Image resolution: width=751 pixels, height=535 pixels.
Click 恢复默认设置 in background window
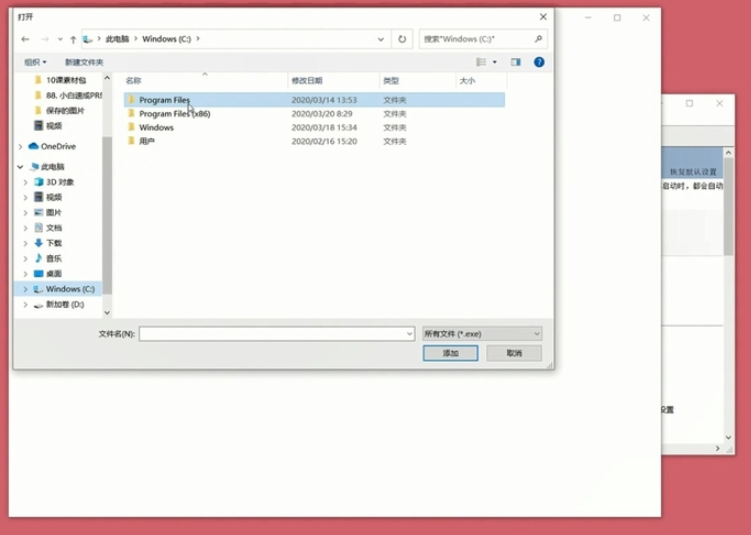pyautogui.click(x=693, y=172)
